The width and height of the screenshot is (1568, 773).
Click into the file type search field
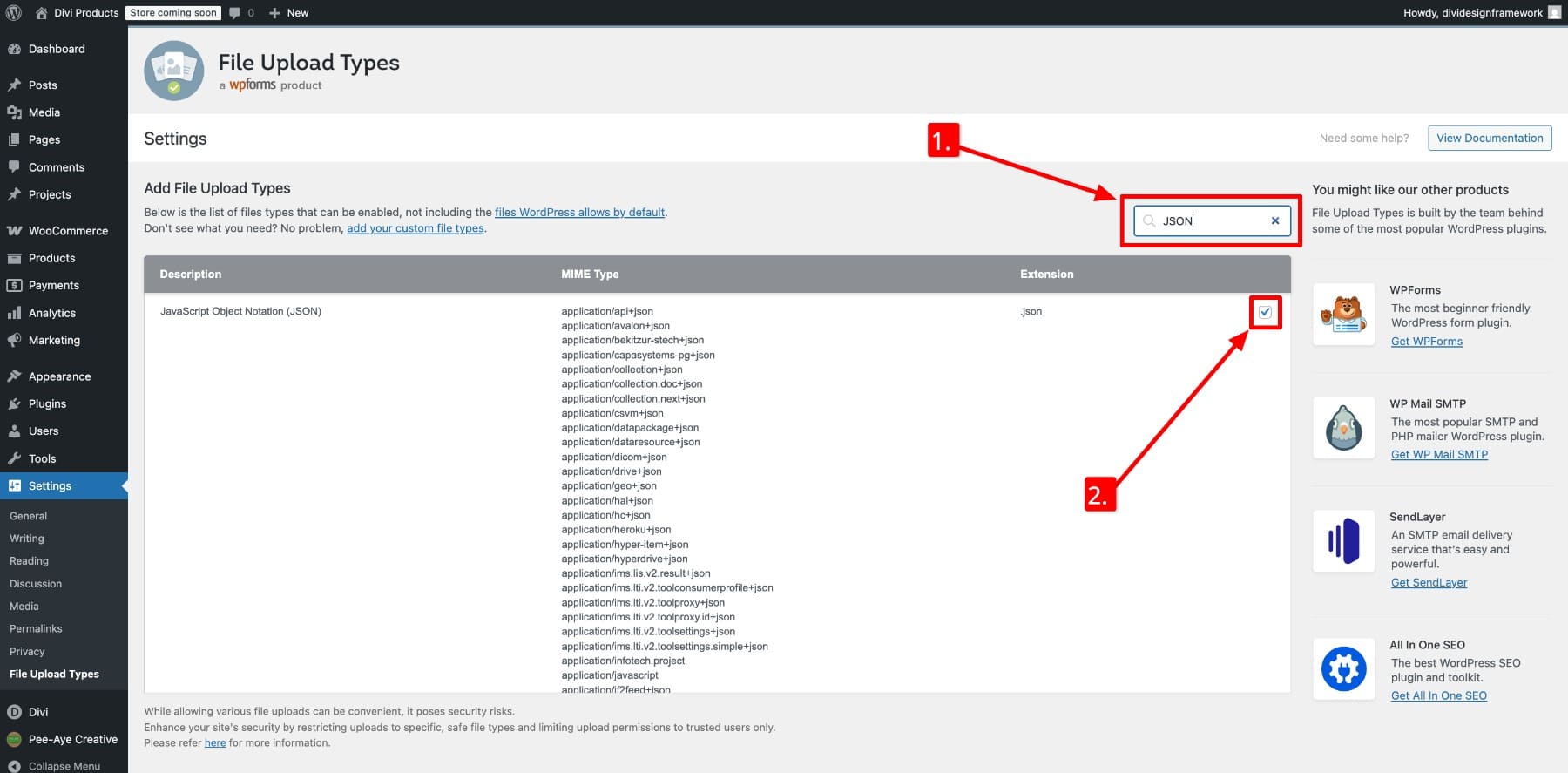[1213, 220]
